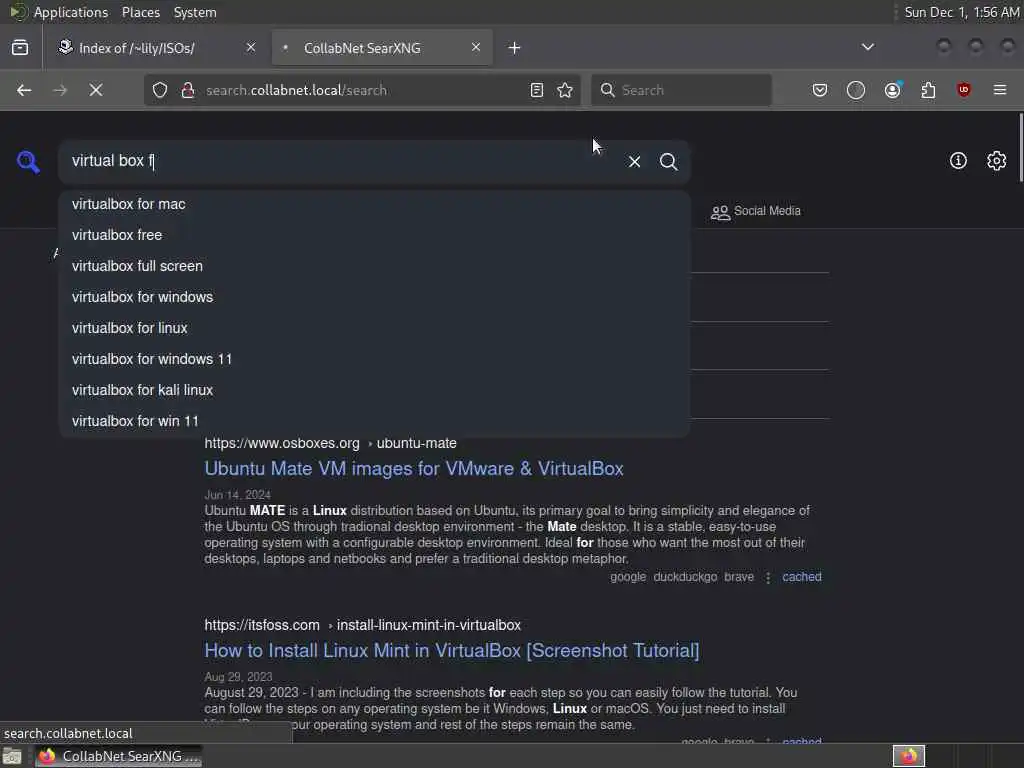
Task: Open the uBlock Origin extension icon
Action: (x=964, y=90)
